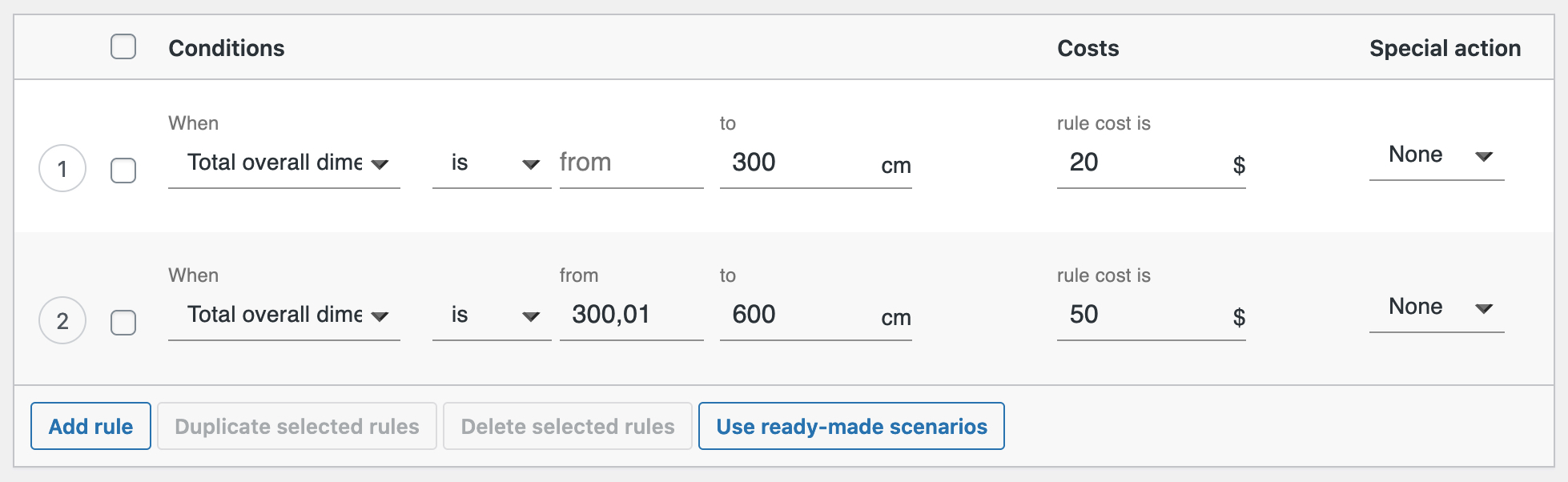Click Delete selected rules
Viewport: 1568px width, 482px height.
click(567, 426)
